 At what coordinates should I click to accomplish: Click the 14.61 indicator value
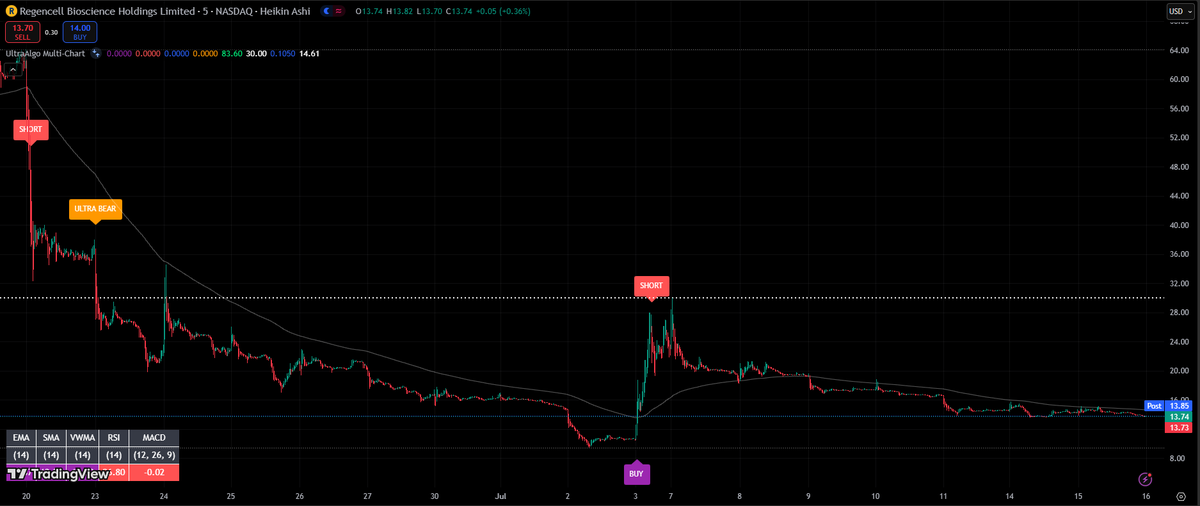(x=309, y=53)
